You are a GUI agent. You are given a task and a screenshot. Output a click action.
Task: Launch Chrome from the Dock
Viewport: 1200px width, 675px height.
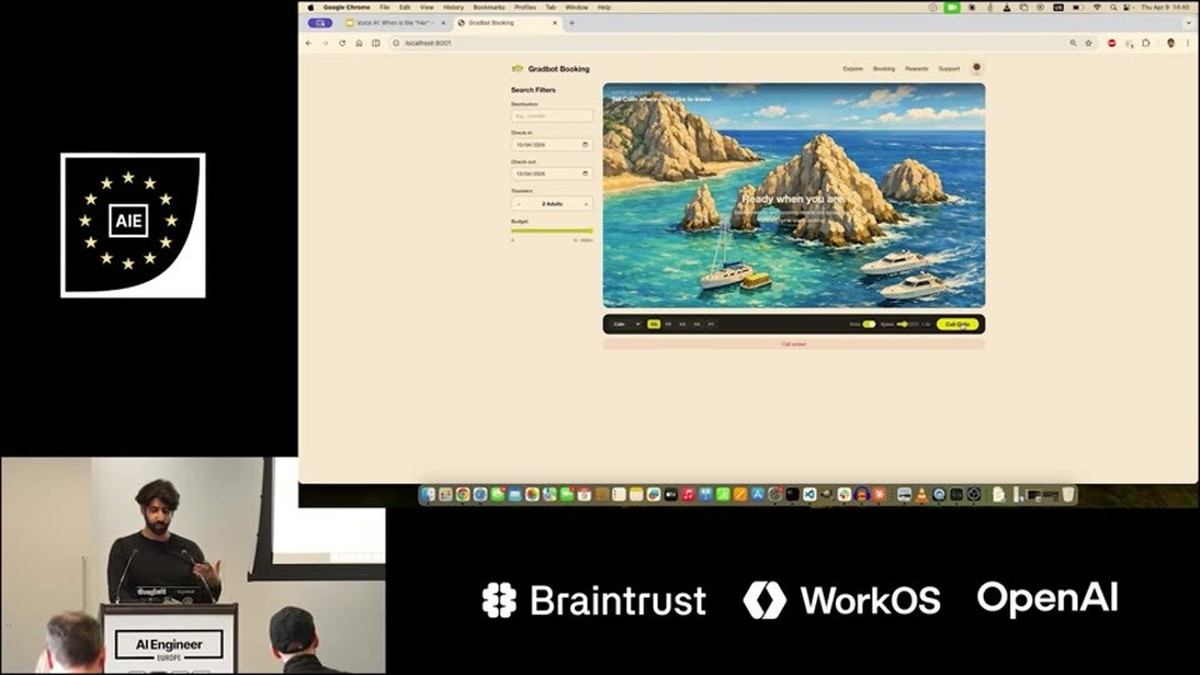[x=463, y=494]
